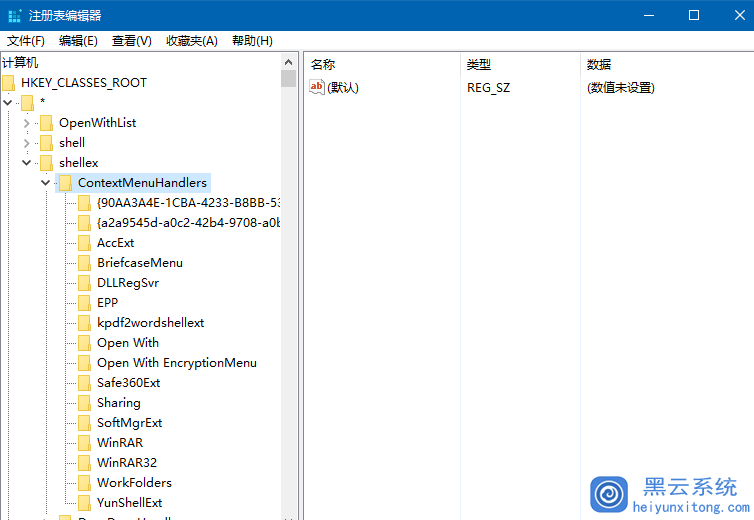Select the Open With EncryptionMenu key
Screen dimensions: 754x520
[176, 363]
